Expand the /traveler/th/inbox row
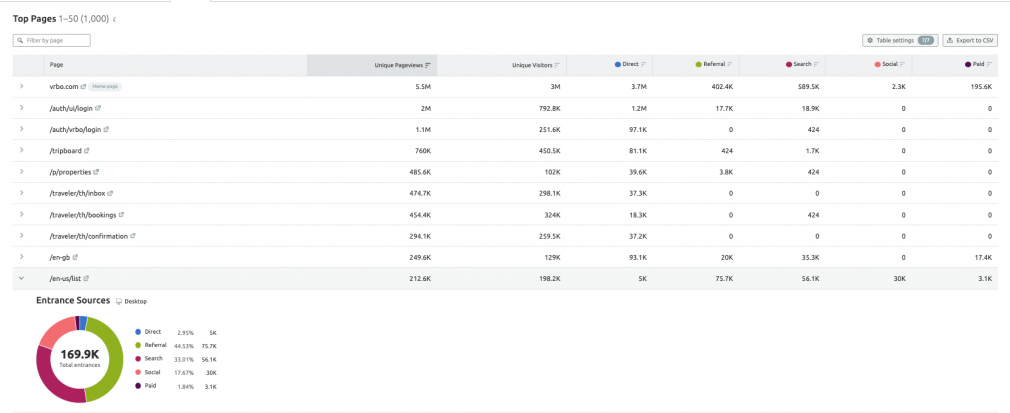 [21, 193]
